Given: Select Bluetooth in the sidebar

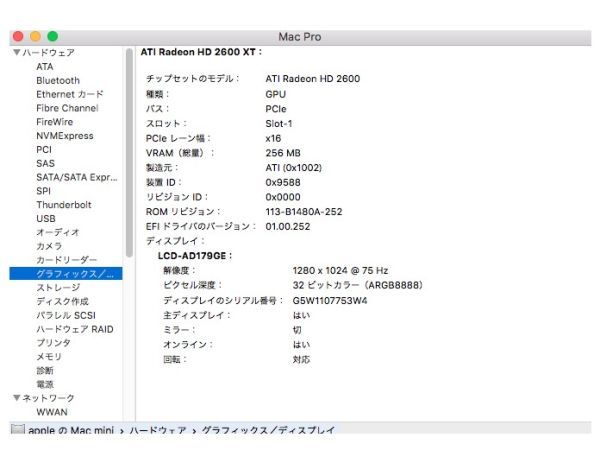Looking at the screenshot, I should coord(58,80).
